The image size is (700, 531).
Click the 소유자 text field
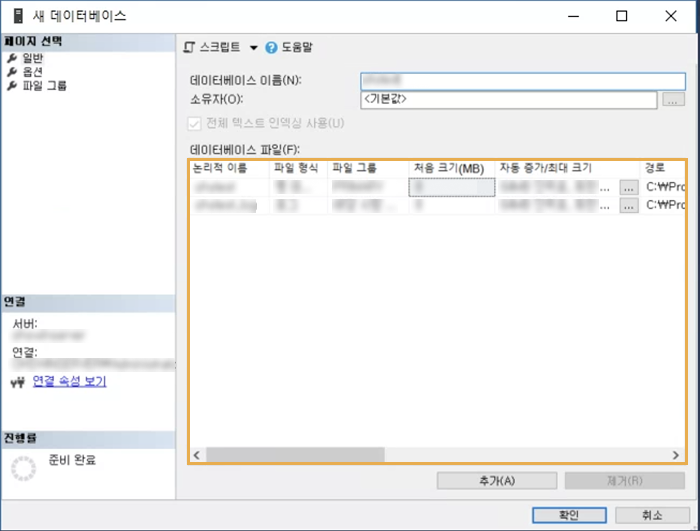(x=508, y=99)
